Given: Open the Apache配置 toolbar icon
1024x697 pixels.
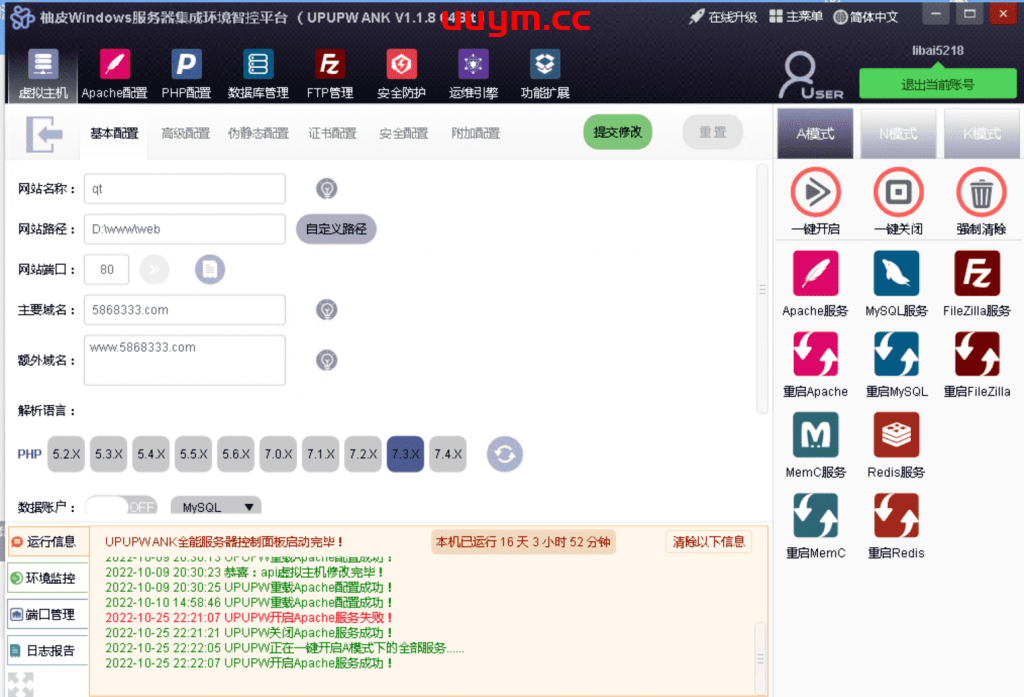Looking at the screenshot, I should click(115, 65).
